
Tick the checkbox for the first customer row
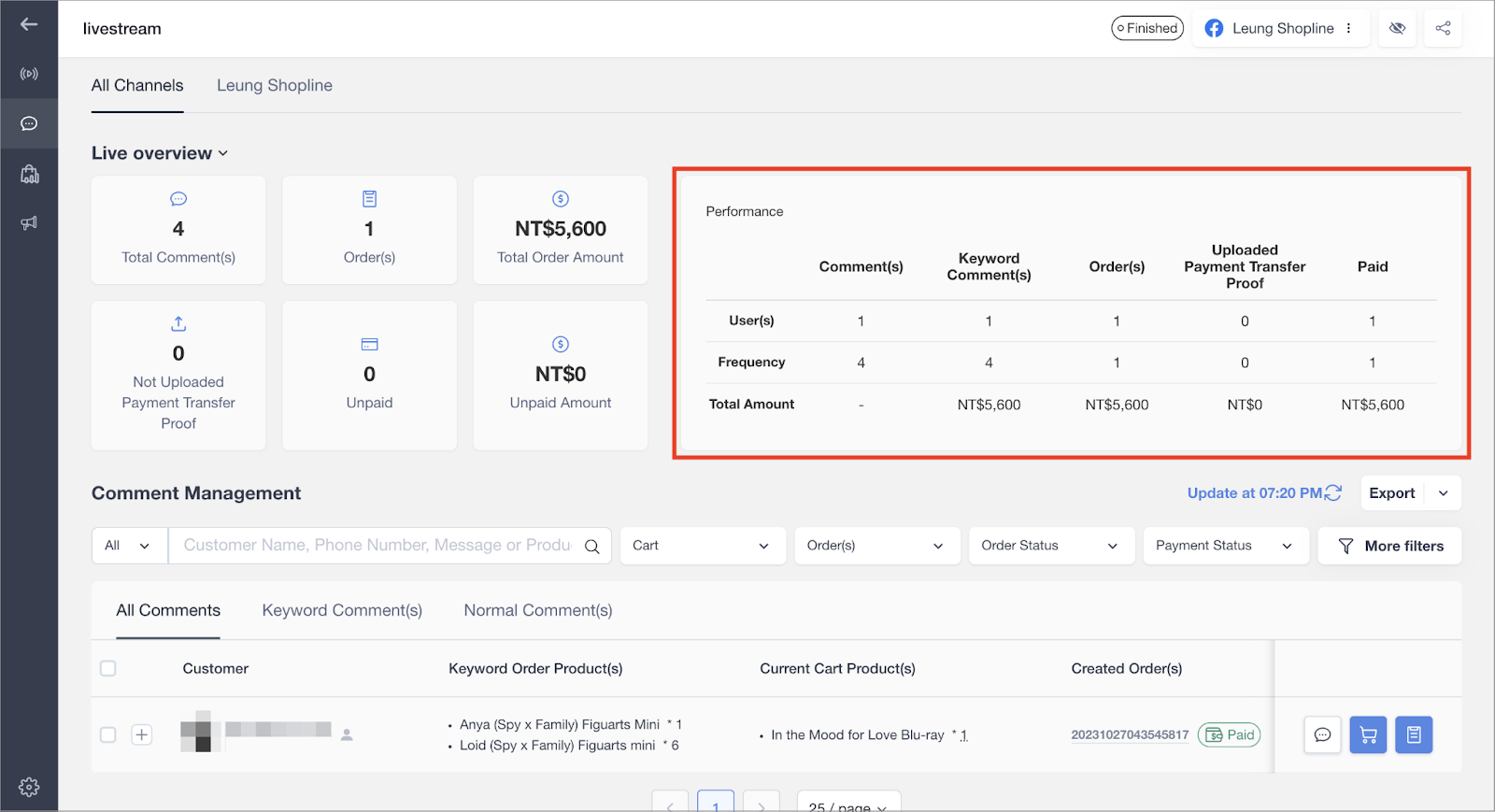pyautogui.click(x=108, y=734)
